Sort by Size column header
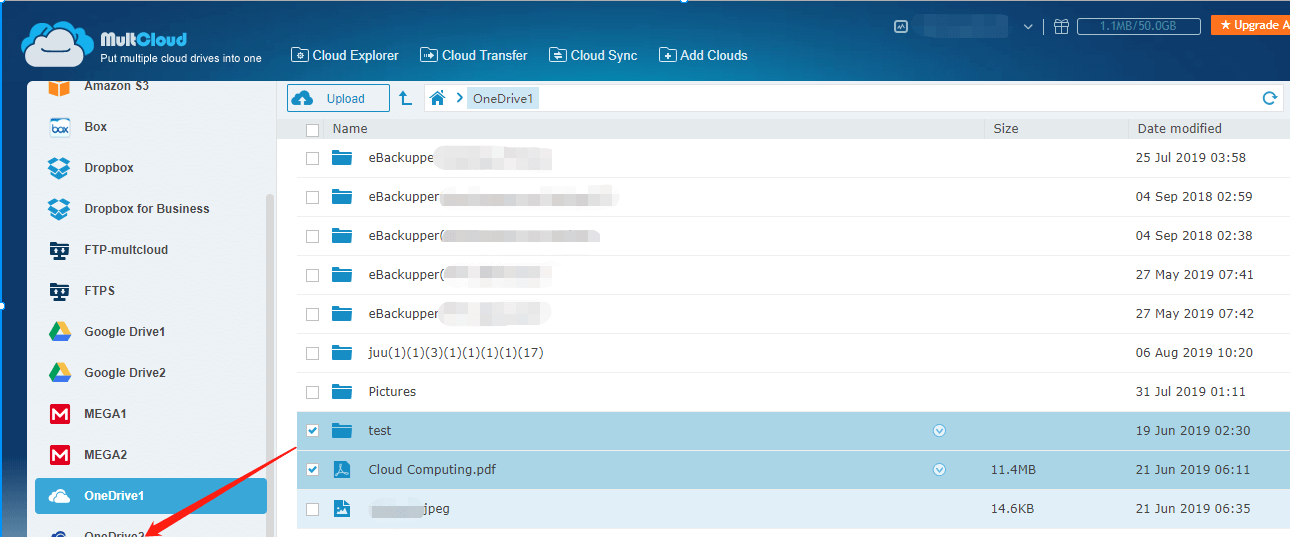The height and width of the screenshot is (537, 1290). tap(1006, 129)
